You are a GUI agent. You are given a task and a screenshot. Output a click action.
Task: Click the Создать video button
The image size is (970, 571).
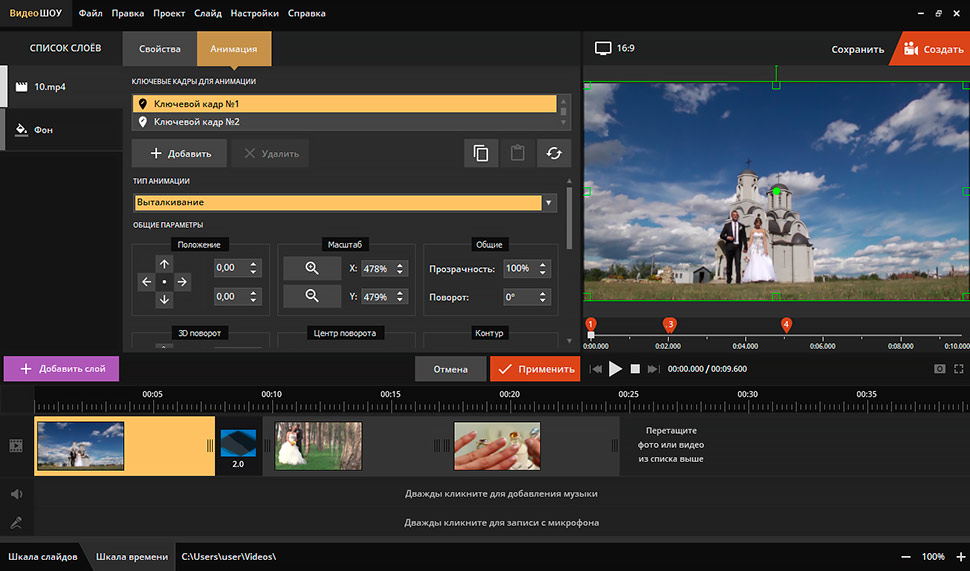[932, 49]
